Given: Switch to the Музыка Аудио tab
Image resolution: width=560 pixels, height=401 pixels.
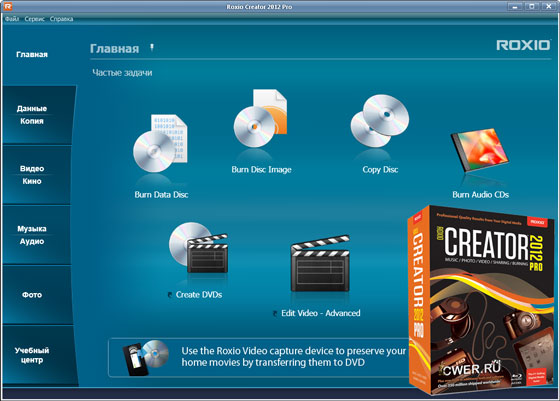Looking at the screenshot, I should 37,235.
